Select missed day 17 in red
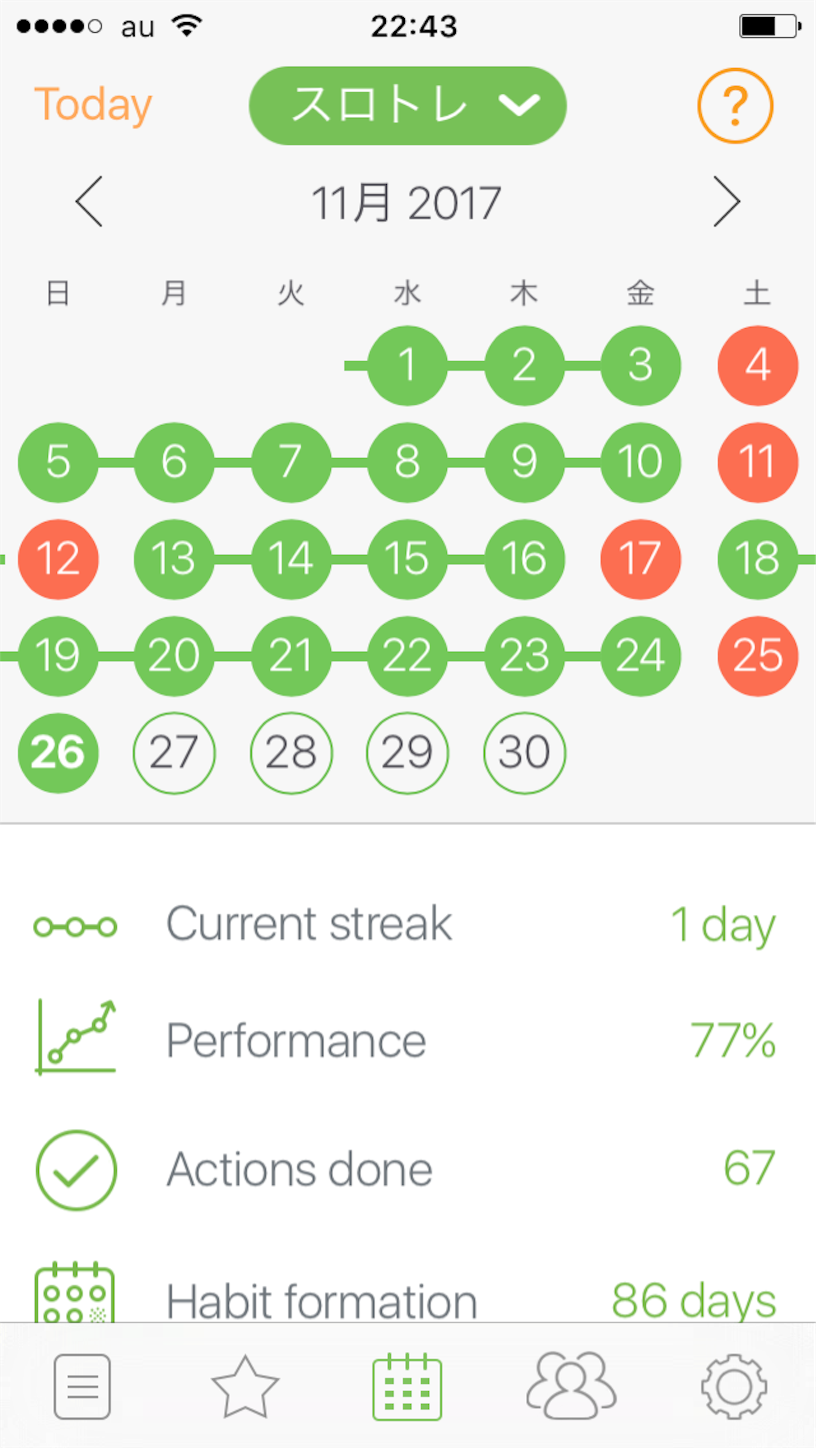 pos(640,559)
